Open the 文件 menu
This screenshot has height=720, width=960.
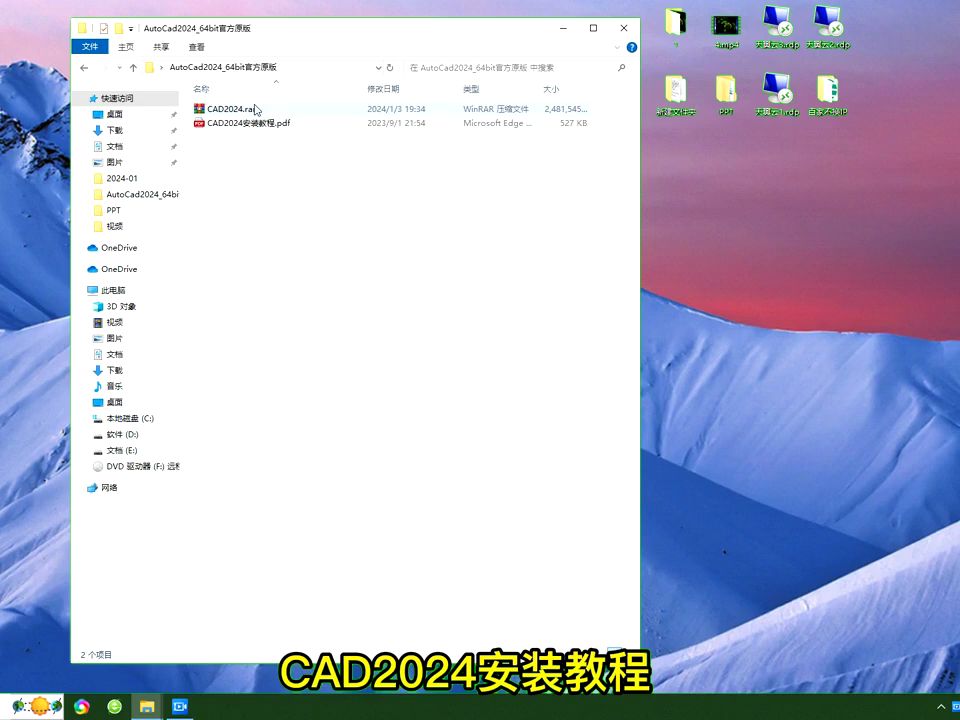pos(89,46)
